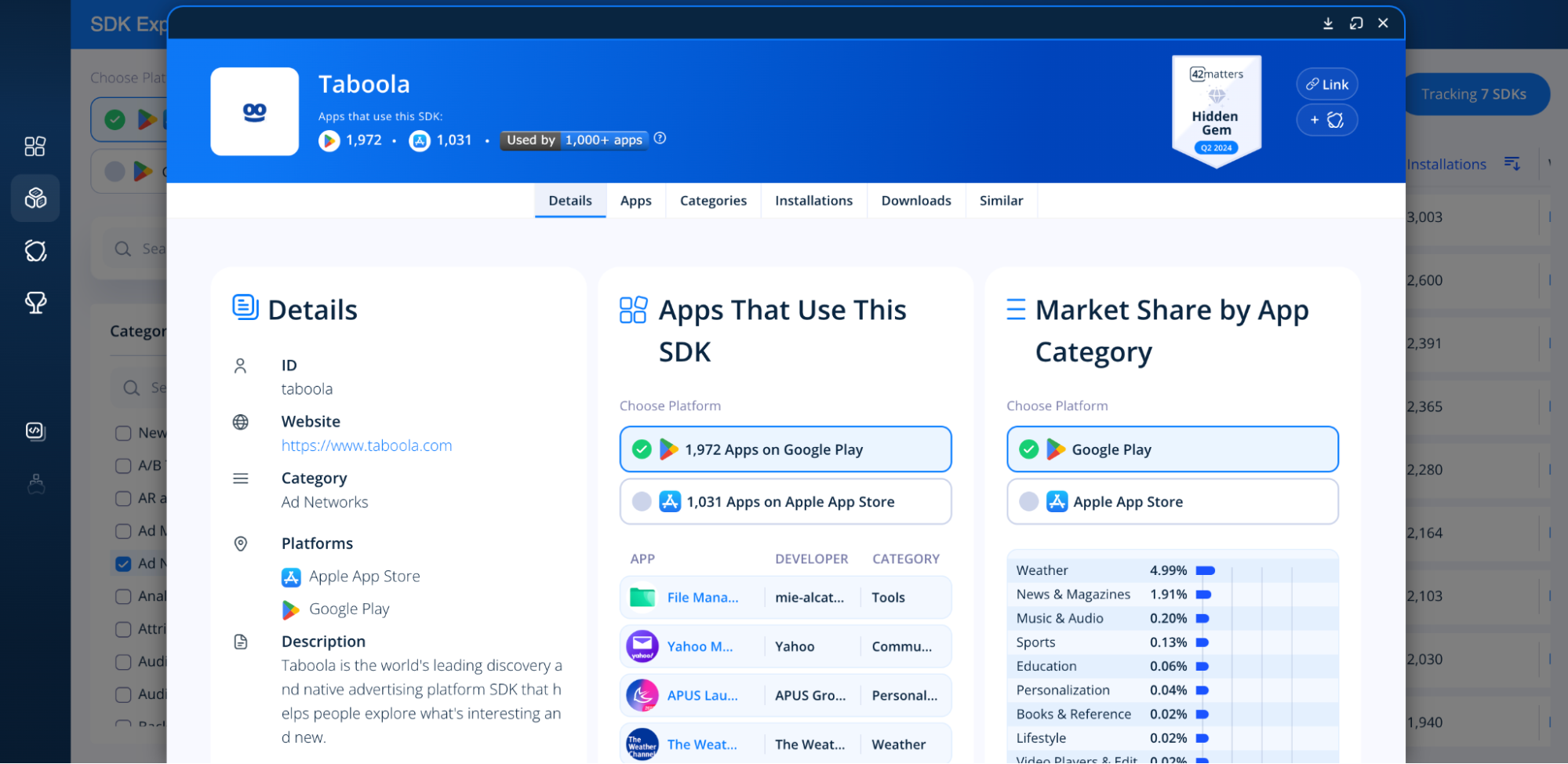Toggle the Attri... checkbox in background category list

[x=123, y=630]
